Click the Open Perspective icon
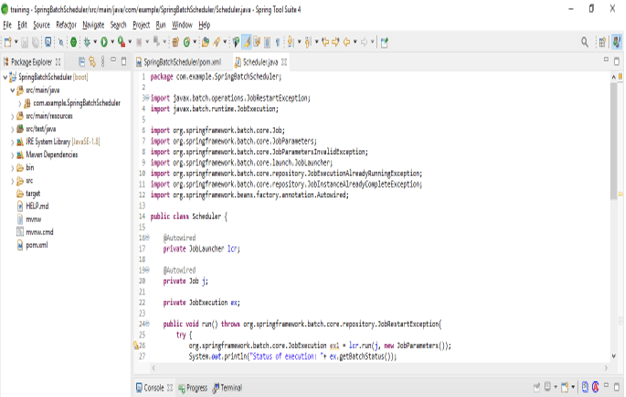Image resolution: width=626 pixels, height=397 pixels. point(602,42)
